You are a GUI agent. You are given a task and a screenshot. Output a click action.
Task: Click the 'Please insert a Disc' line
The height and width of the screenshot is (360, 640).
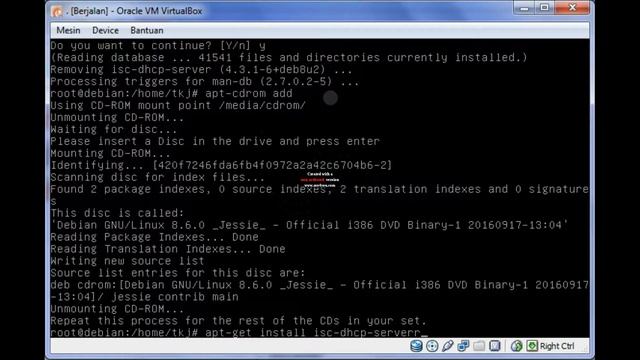pos(215,142)
